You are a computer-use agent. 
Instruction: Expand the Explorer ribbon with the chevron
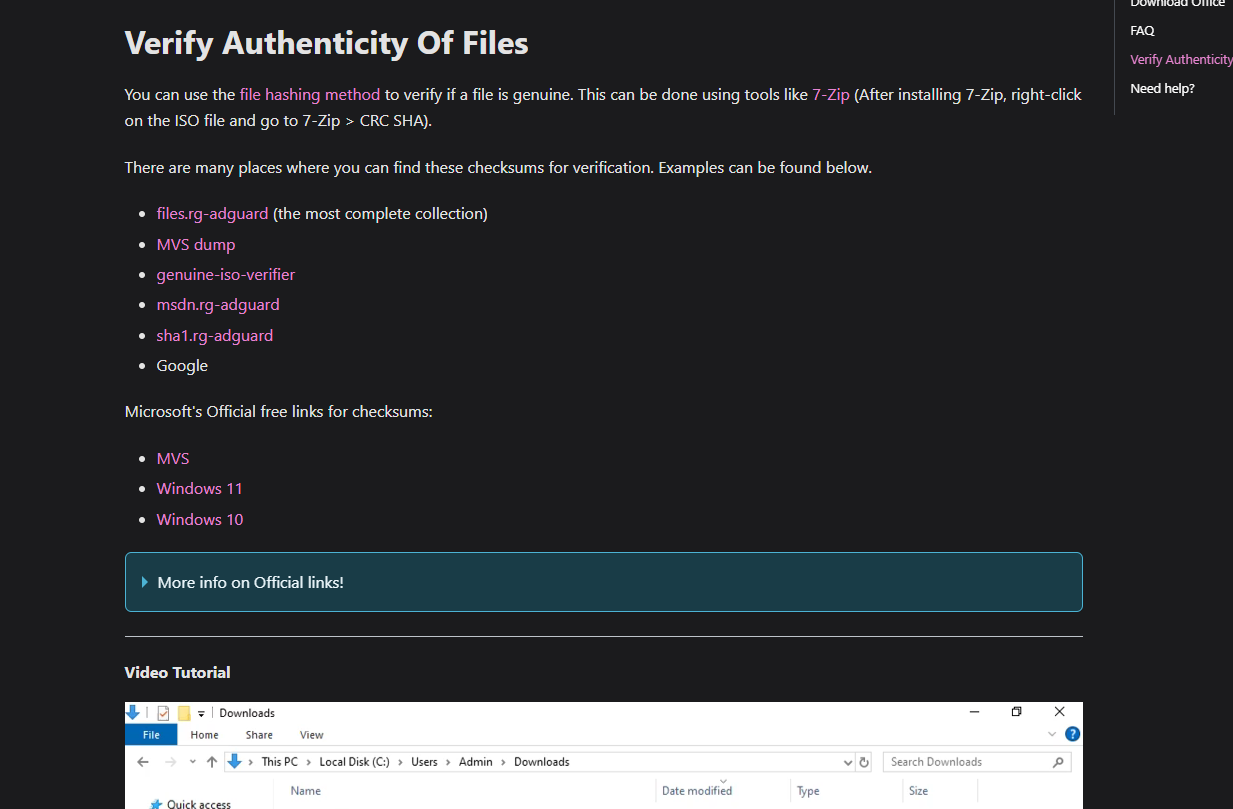coord(1052,734)
